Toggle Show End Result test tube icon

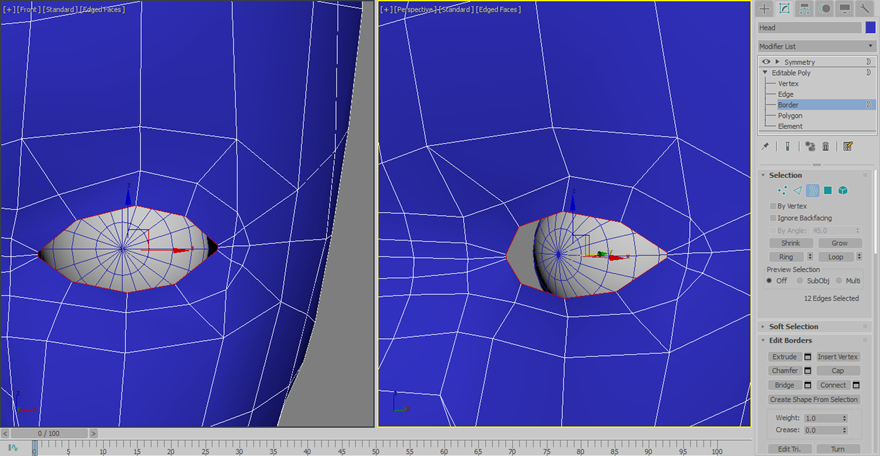point(787,146)
